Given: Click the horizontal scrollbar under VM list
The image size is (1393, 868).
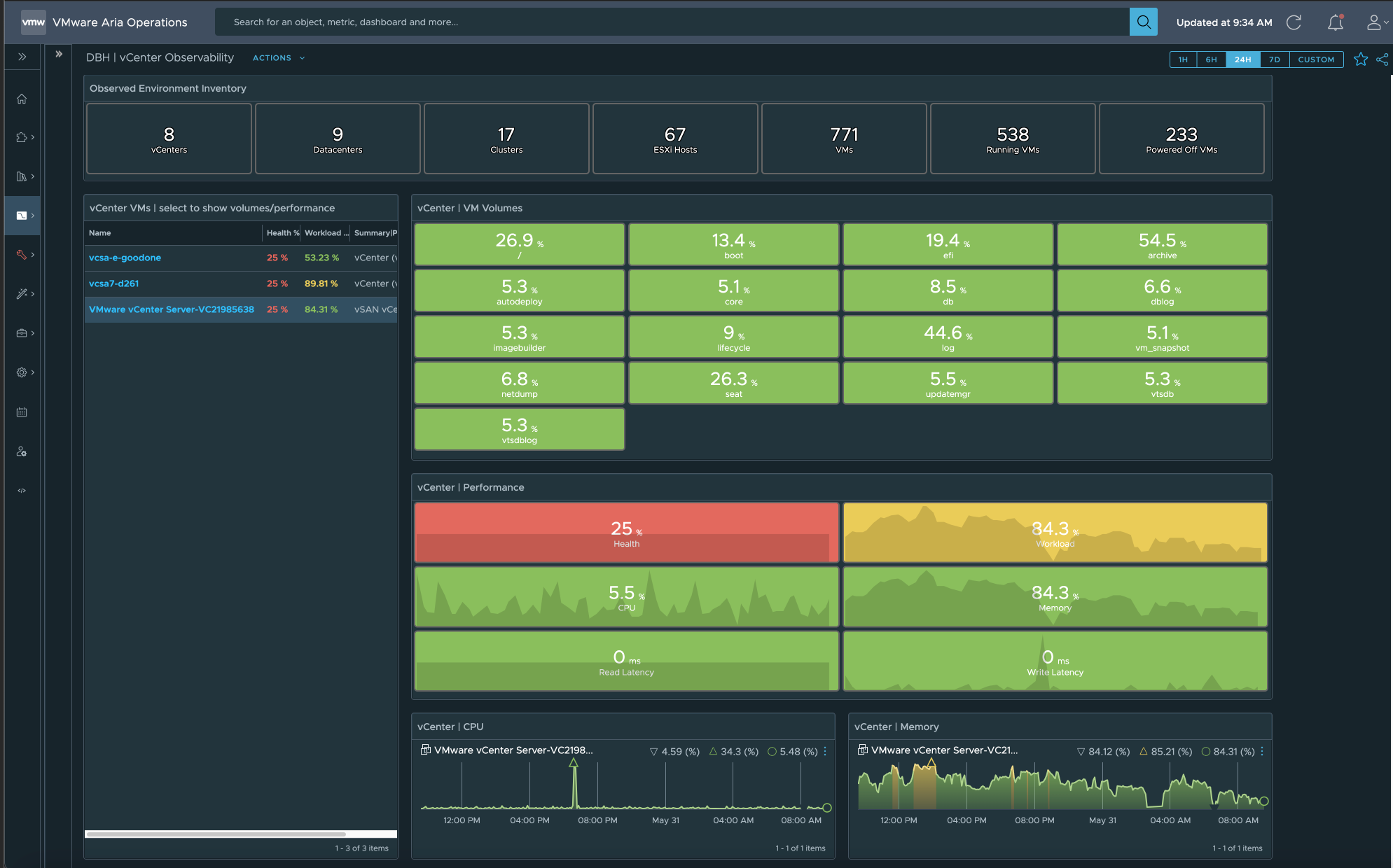Looking at the screenshot, I should point(216,834).
